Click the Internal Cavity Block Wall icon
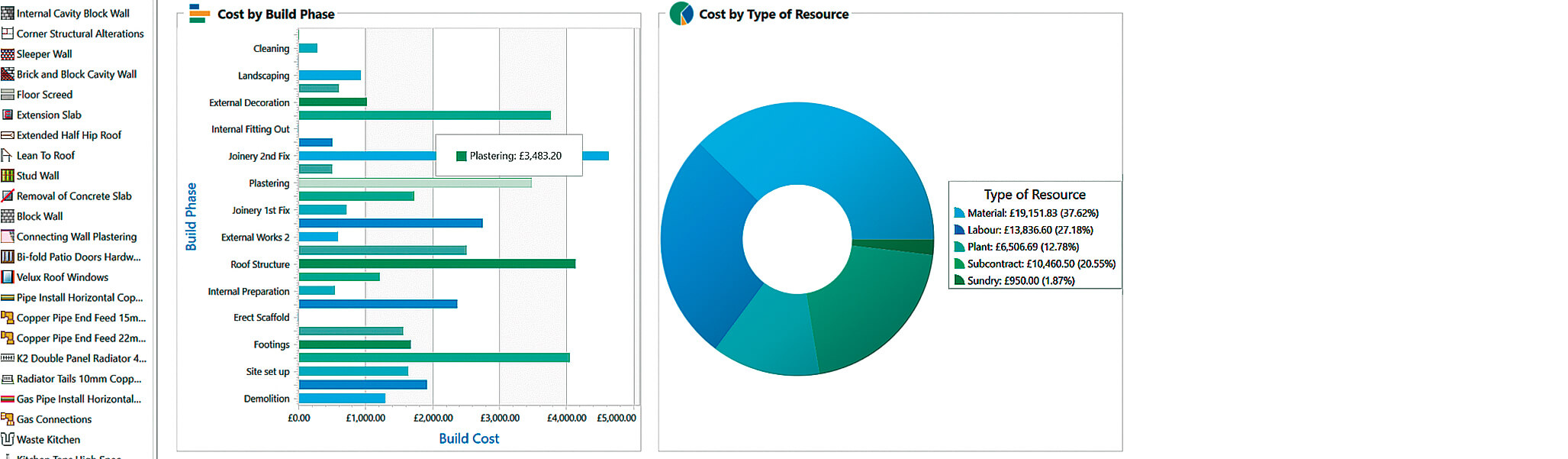 pyautogui.click(x=8, y=13)
